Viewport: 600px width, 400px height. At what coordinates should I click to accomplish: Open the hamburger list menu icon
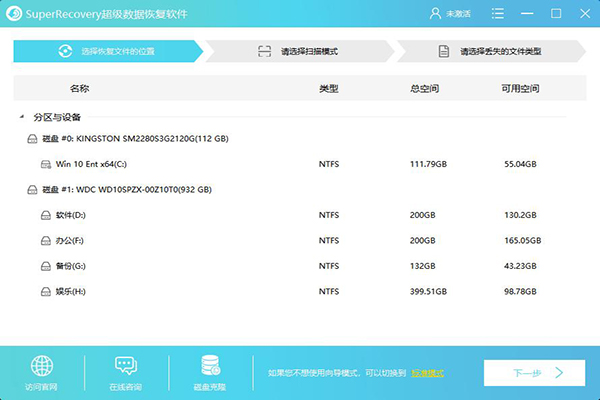coord(497,14)
